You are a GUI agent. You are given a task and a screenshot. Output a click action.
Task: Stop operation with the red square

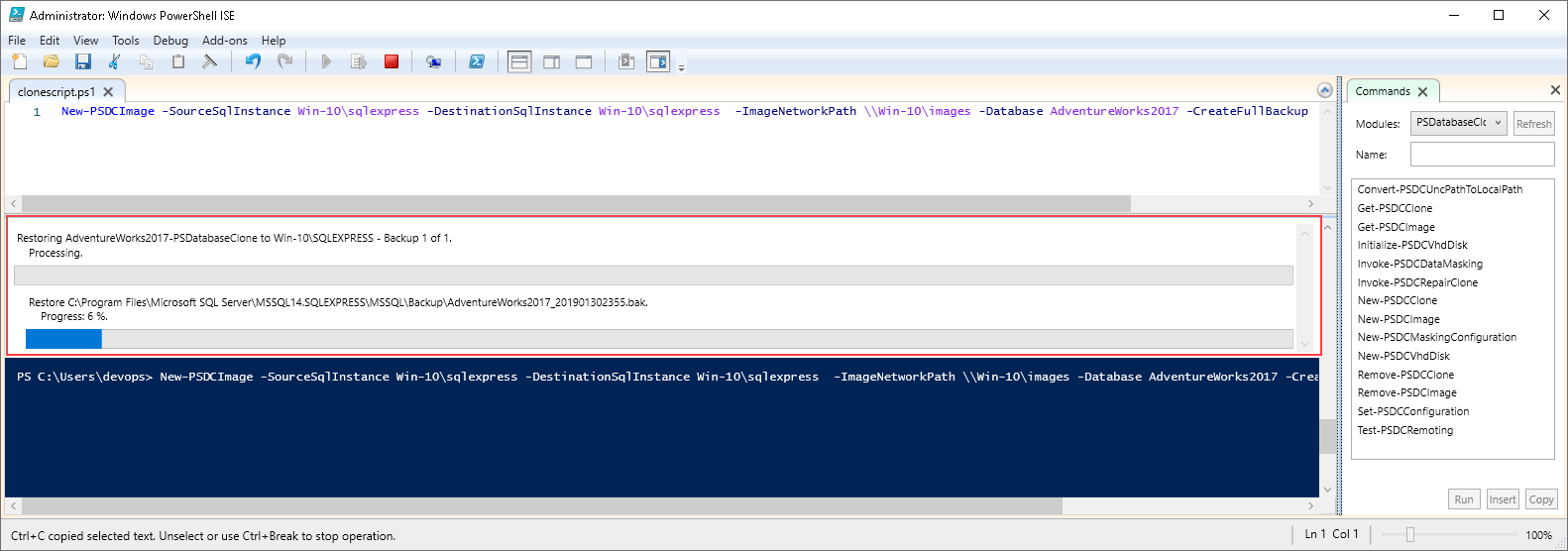coord(392,61)
